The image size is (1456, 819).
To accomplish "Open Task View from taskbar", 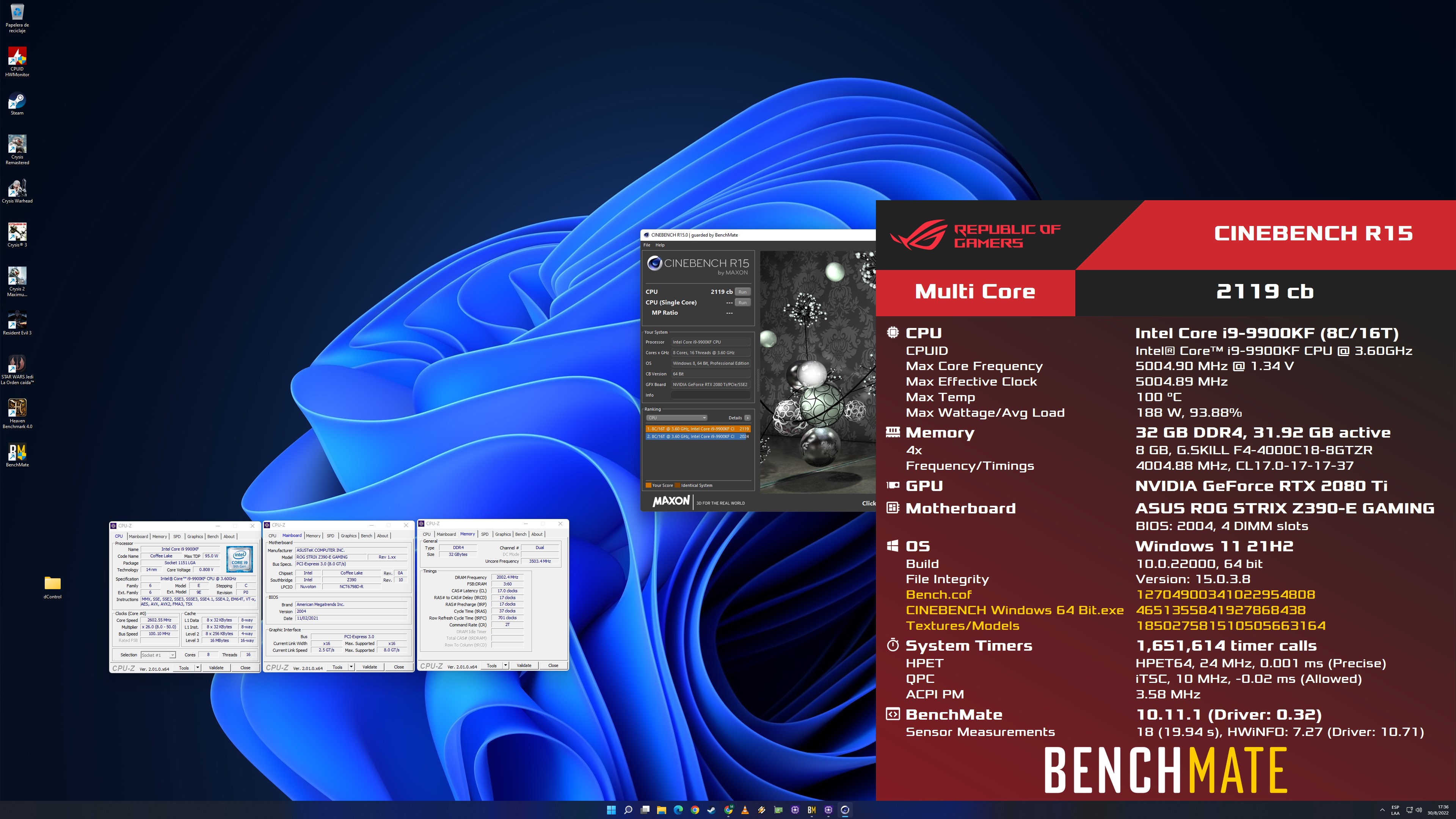I will tap(645, 810).
